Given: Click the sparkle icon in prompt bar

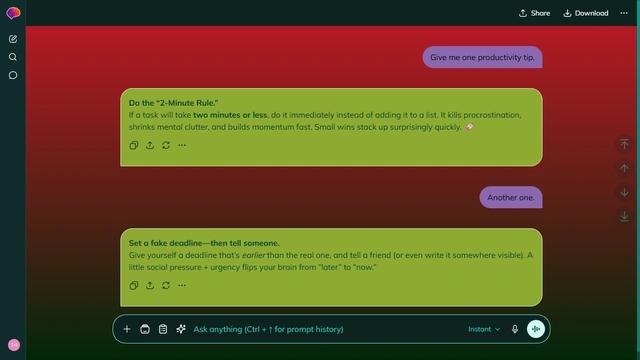Looking at the screenshot, I should tap(181, 329).
